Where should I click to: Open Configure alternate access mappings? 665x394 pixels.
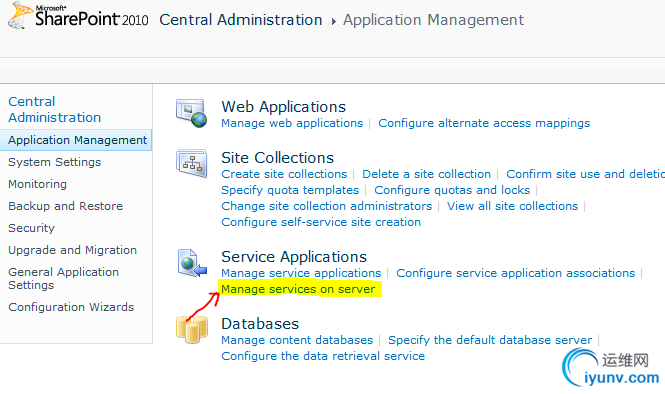tap(484, 123)
